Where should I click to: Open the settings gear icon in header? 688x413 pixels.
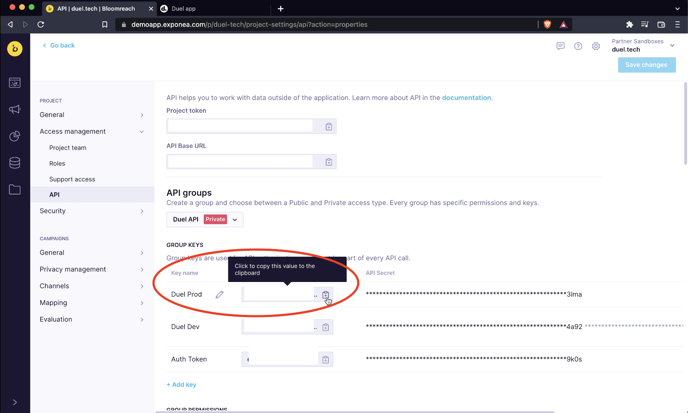pos(595,46)
